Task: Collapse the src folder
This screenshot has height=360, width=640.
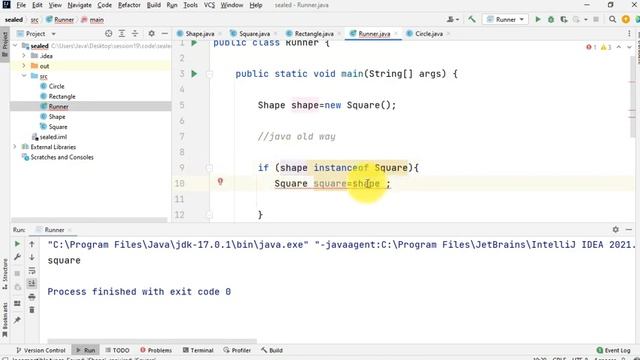Action: coord(24,76)
